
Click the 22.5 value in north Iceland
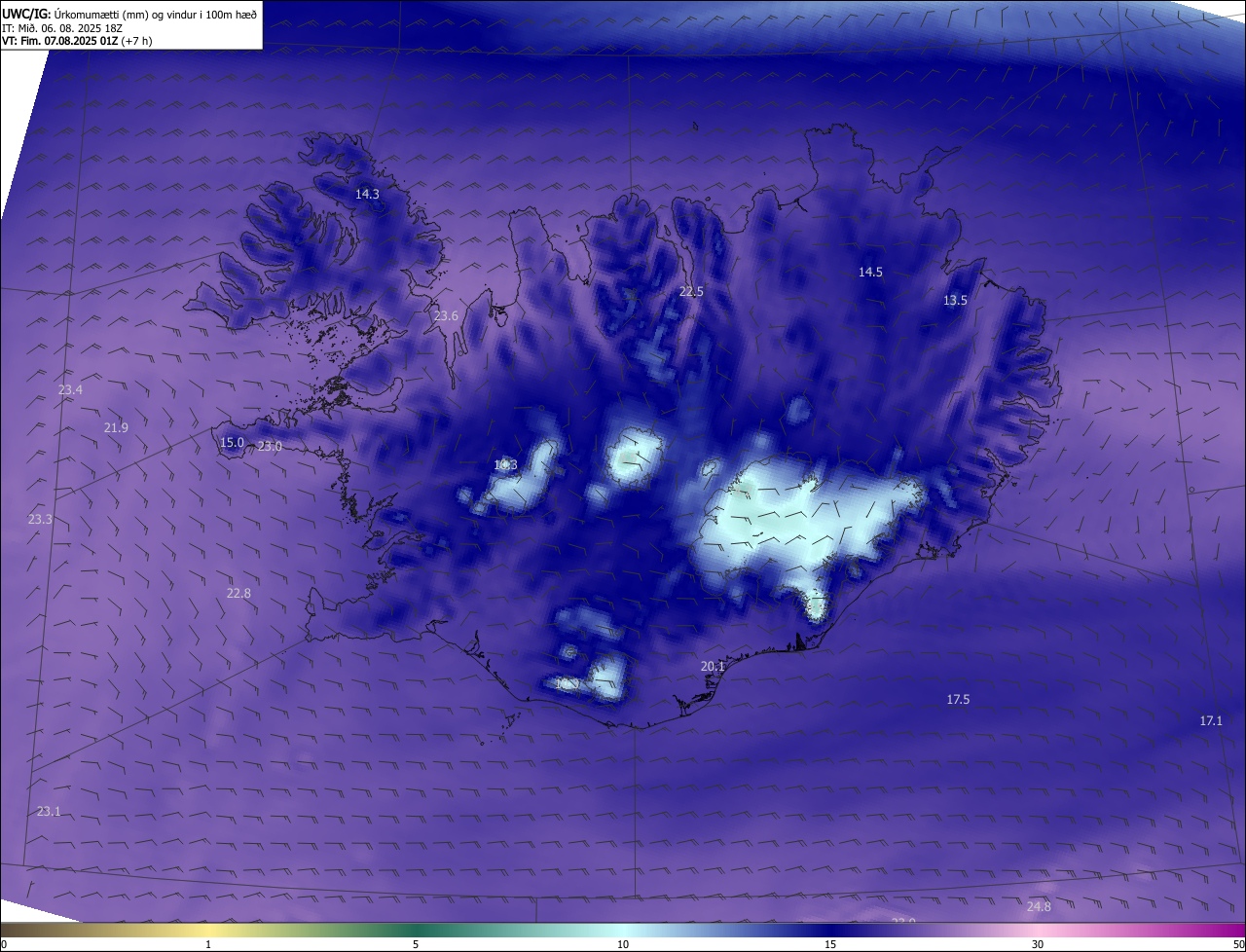[x=691, y=291]
